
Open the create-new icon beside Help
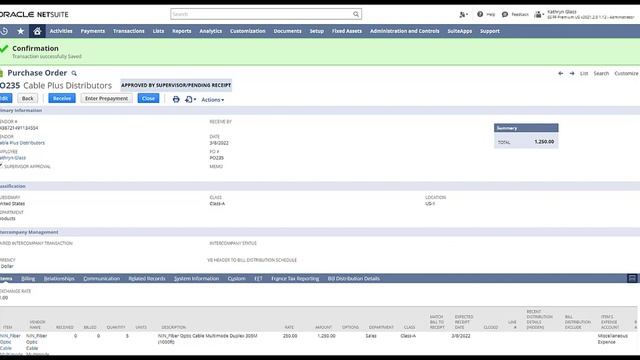(463, 15)
